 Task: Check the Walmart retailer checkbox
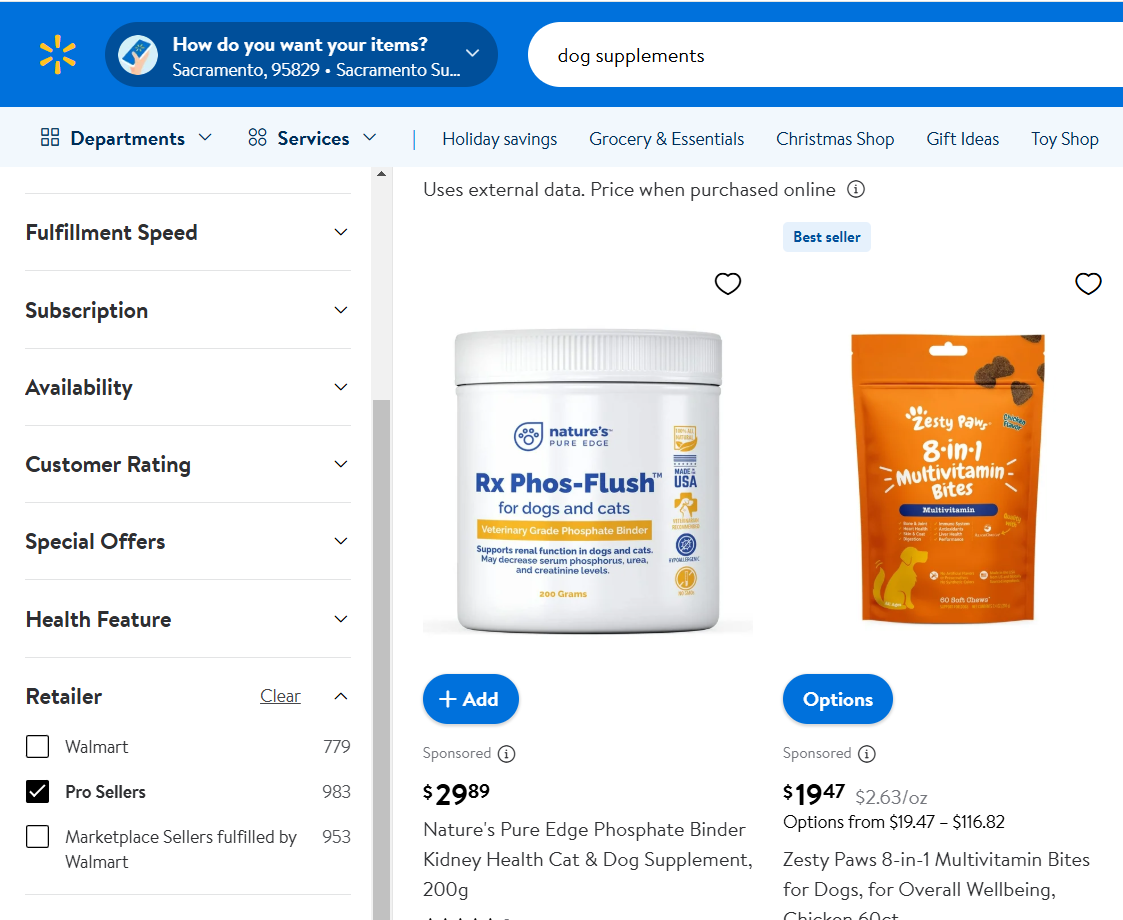click(37, 746)
